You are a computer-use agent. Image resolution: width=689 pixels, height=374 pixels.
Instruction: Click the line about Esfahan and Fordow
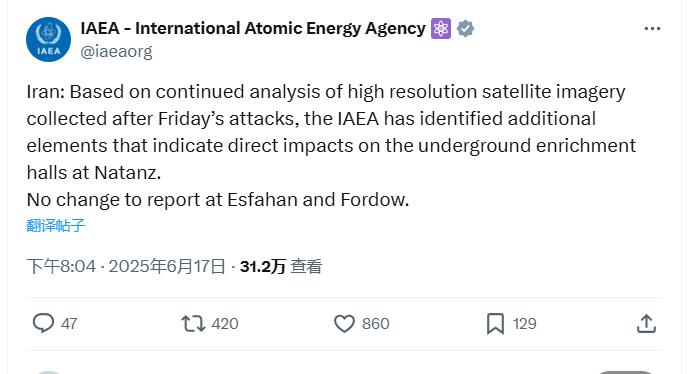[x=218, y=200]
